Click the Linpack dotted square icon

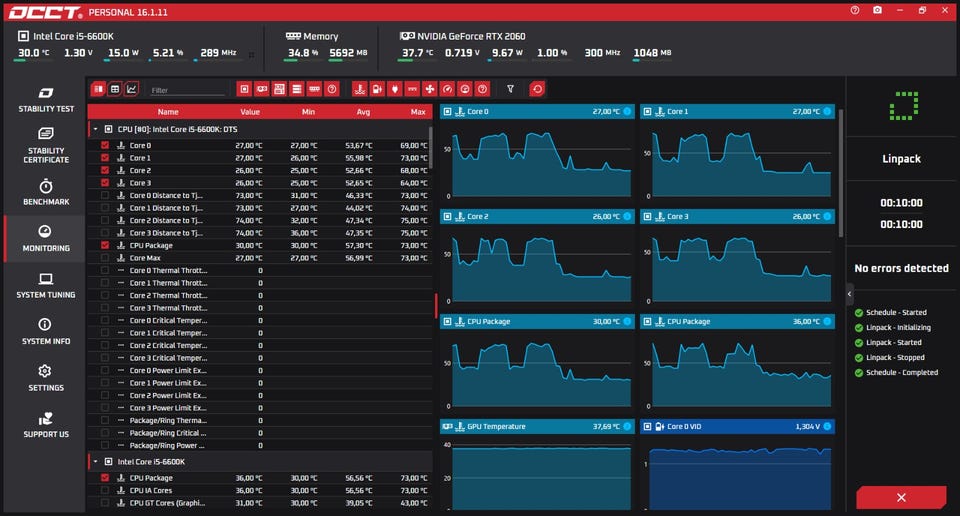(904, 106)
